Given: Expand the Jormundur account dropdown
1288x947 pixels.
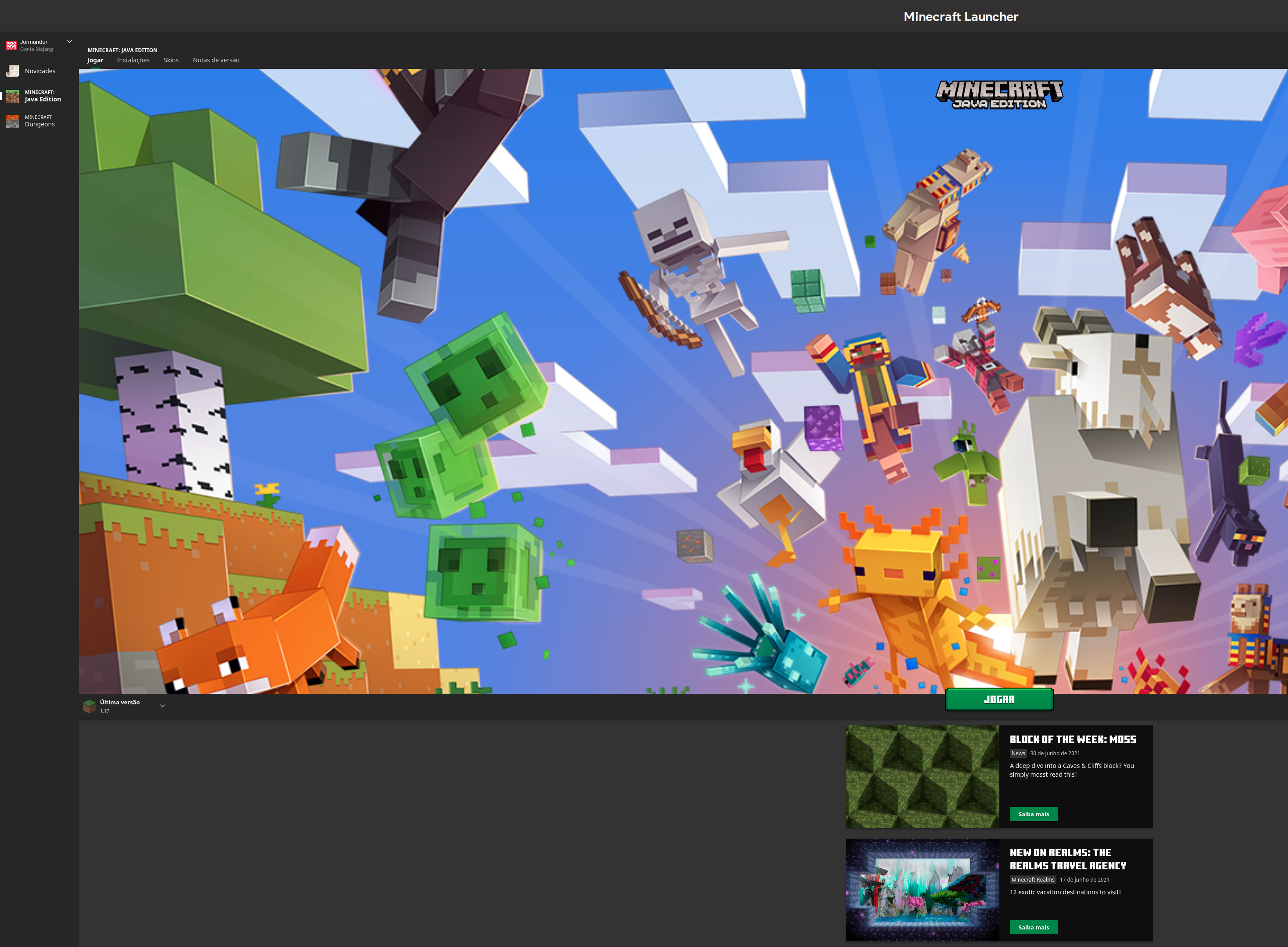Looking at the screenshot, I should [69, 41].
